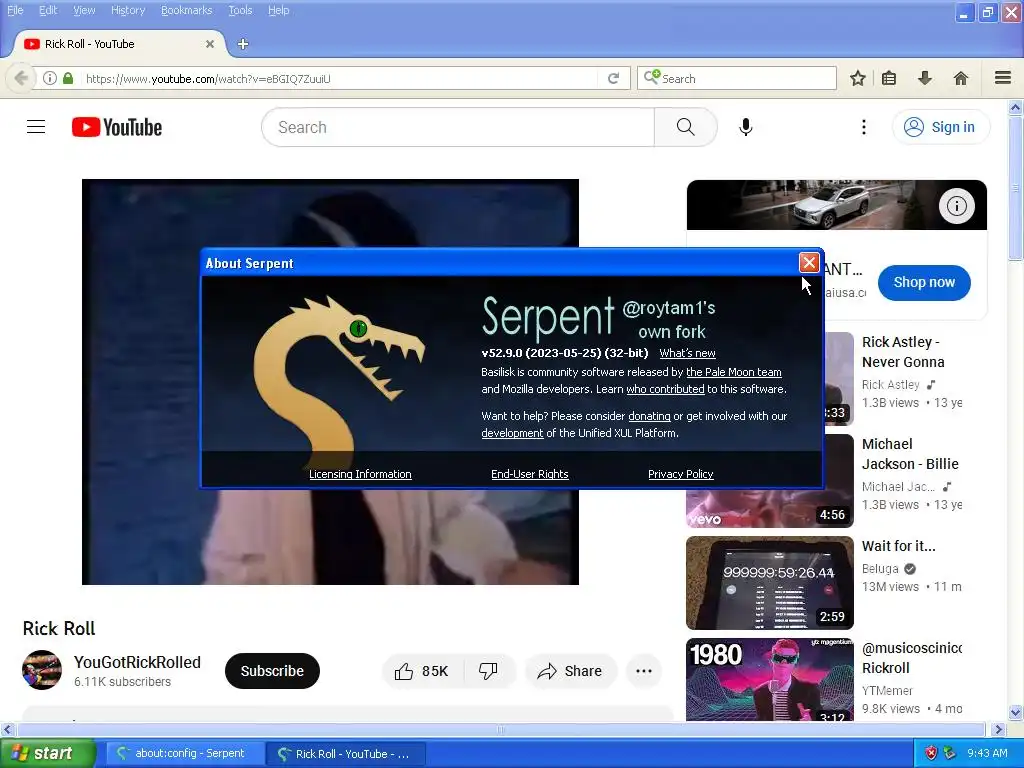Click the Share button
The image size is (1024, 768).
click(x=570, y=671)
